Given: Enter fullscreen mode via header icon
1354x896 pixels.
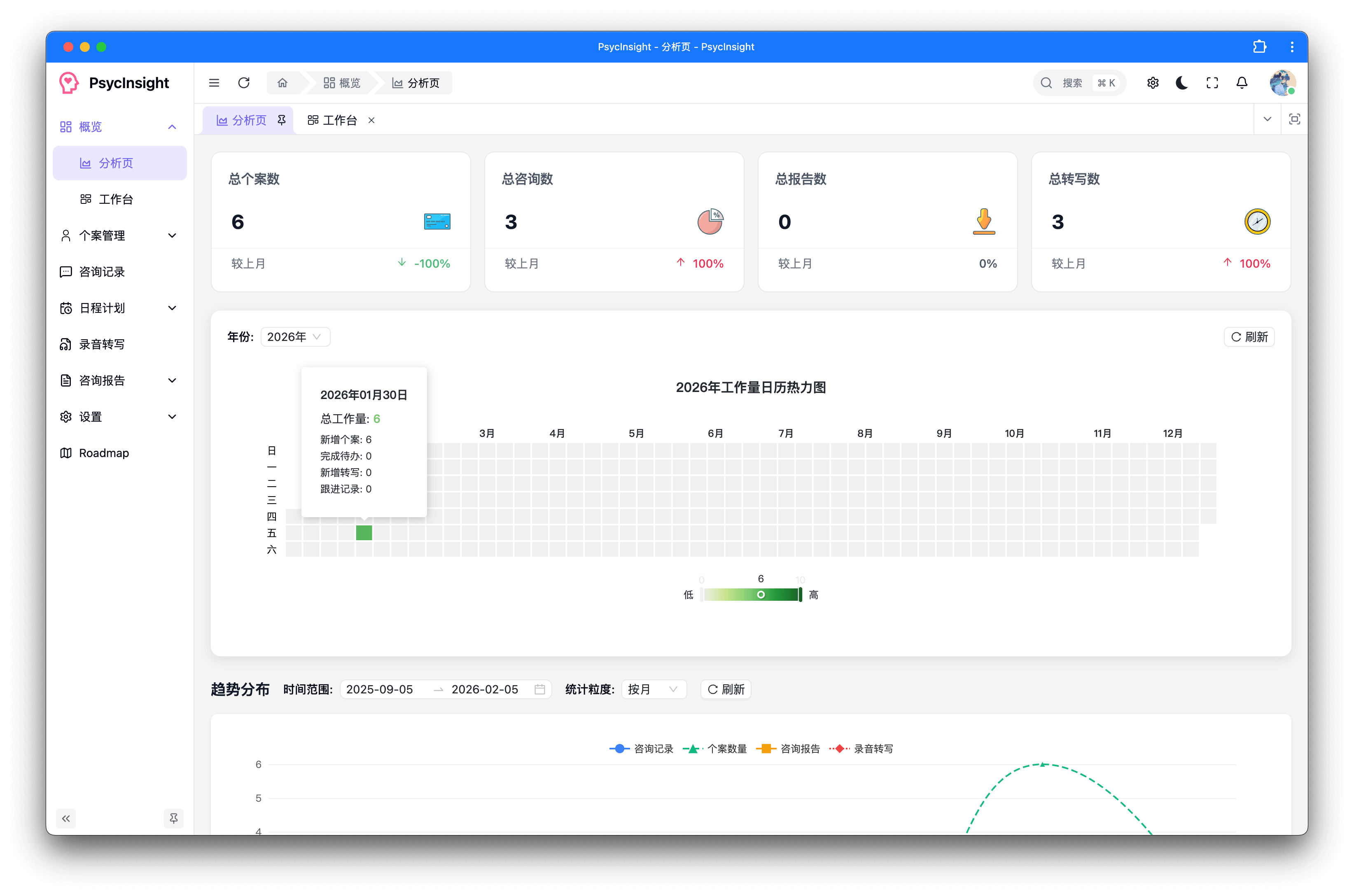Looking at the screenshot, I should click(1212, 83).
